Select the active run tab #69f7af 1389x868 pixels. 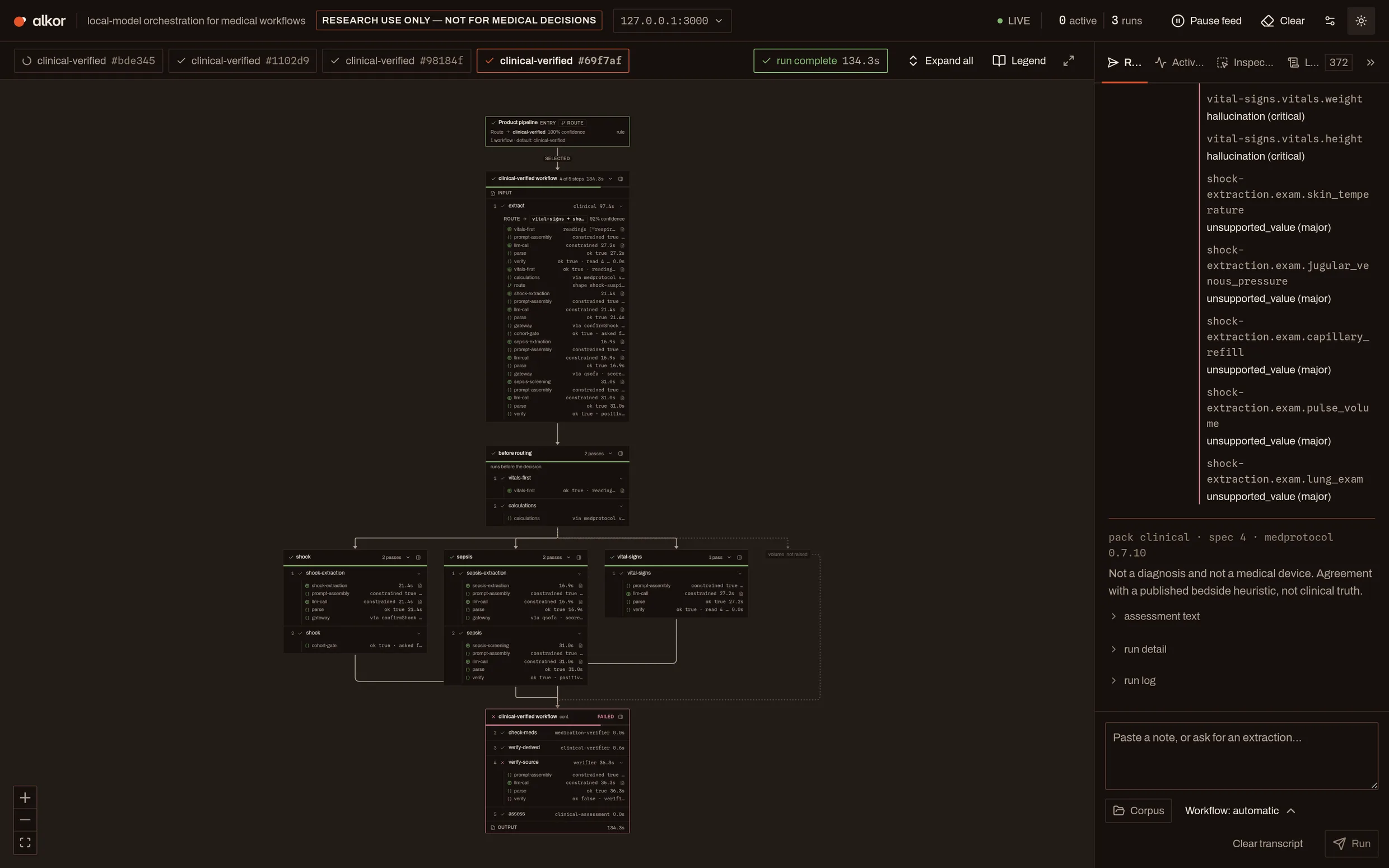coord(553,61)
